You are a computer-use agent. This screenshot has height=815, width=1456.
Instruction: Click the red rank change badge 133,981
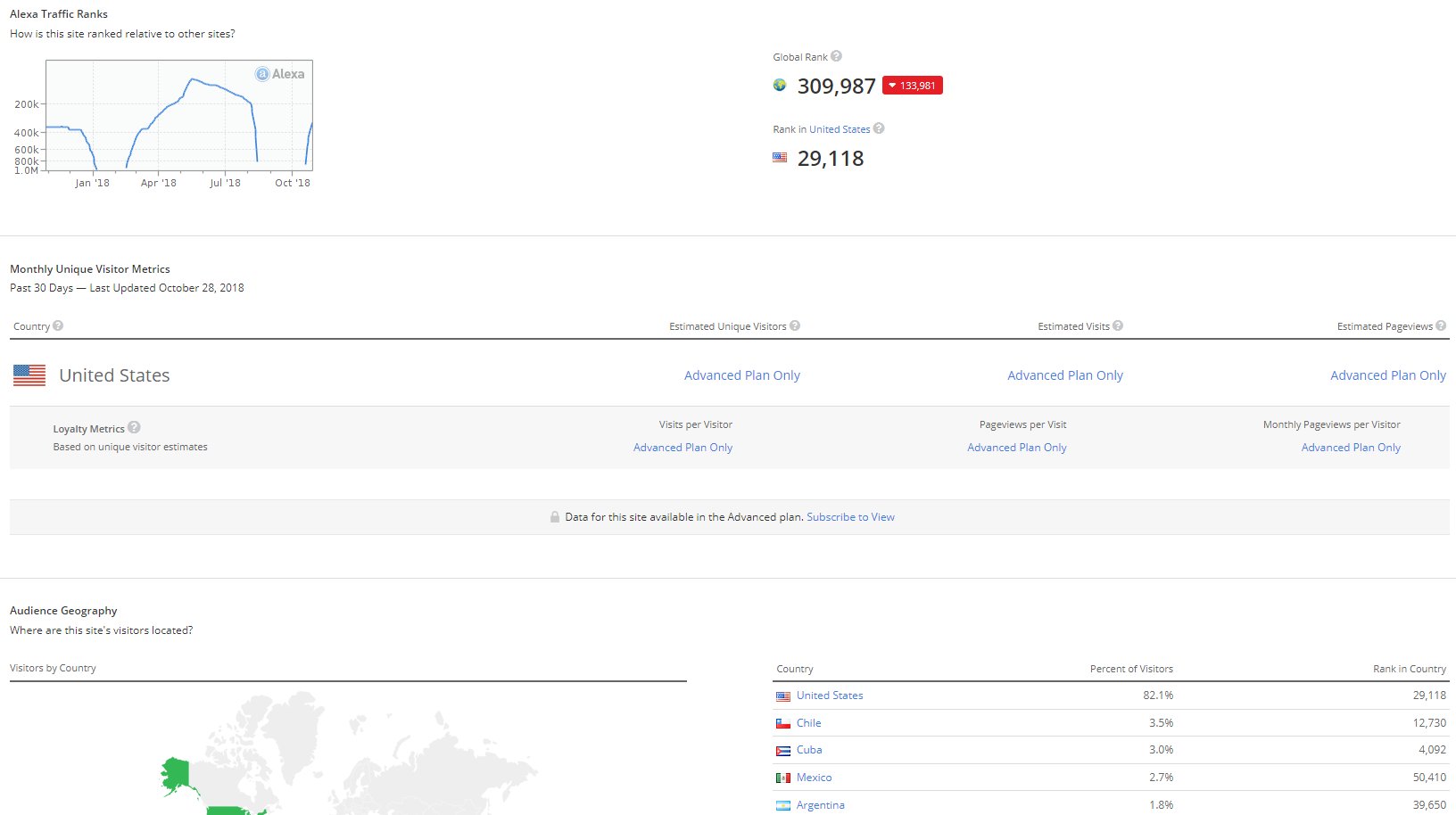[x=912, y=86]
